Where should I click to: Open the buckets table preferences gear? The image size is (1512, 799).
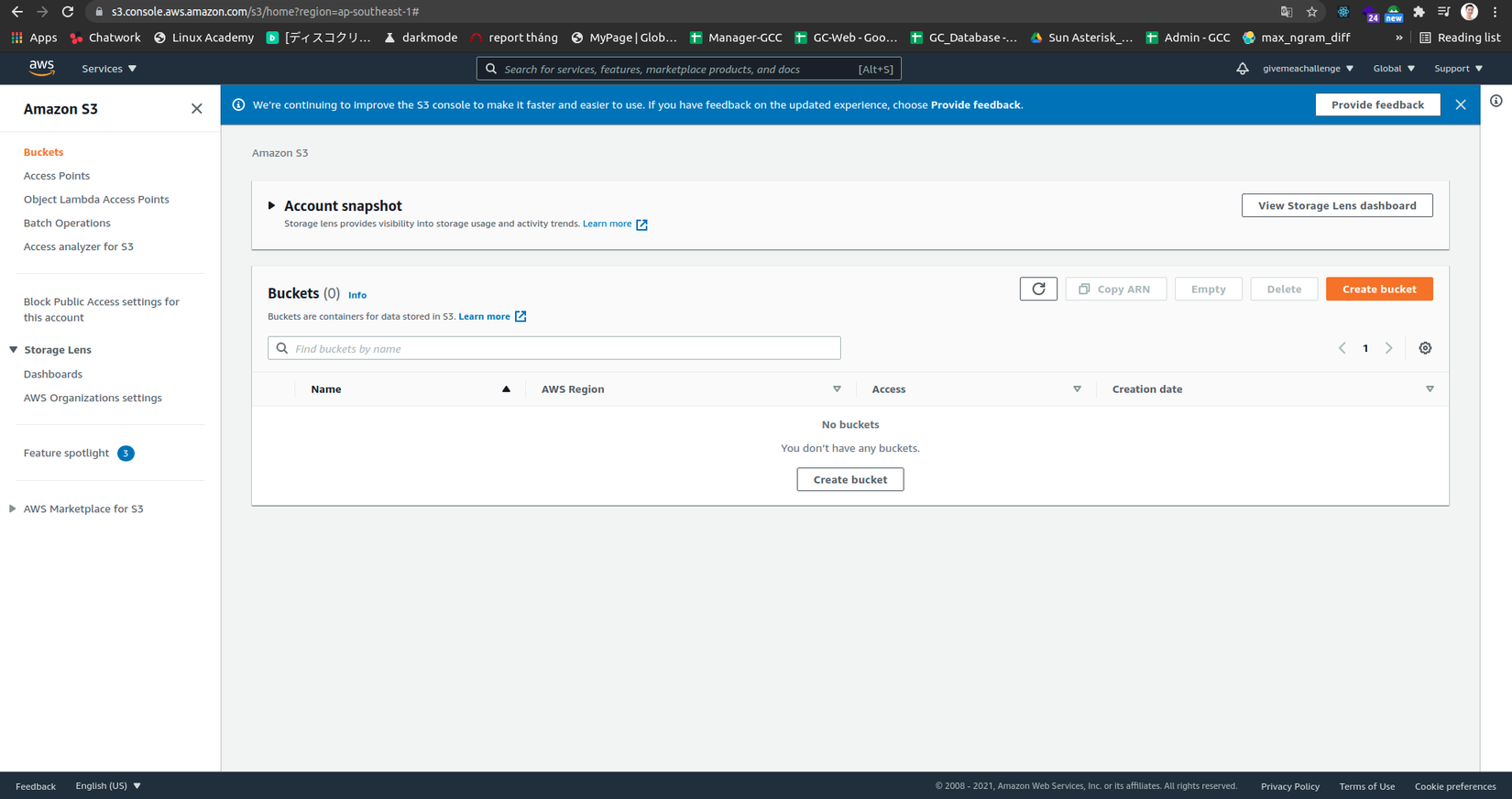[x=1425, y=348]
